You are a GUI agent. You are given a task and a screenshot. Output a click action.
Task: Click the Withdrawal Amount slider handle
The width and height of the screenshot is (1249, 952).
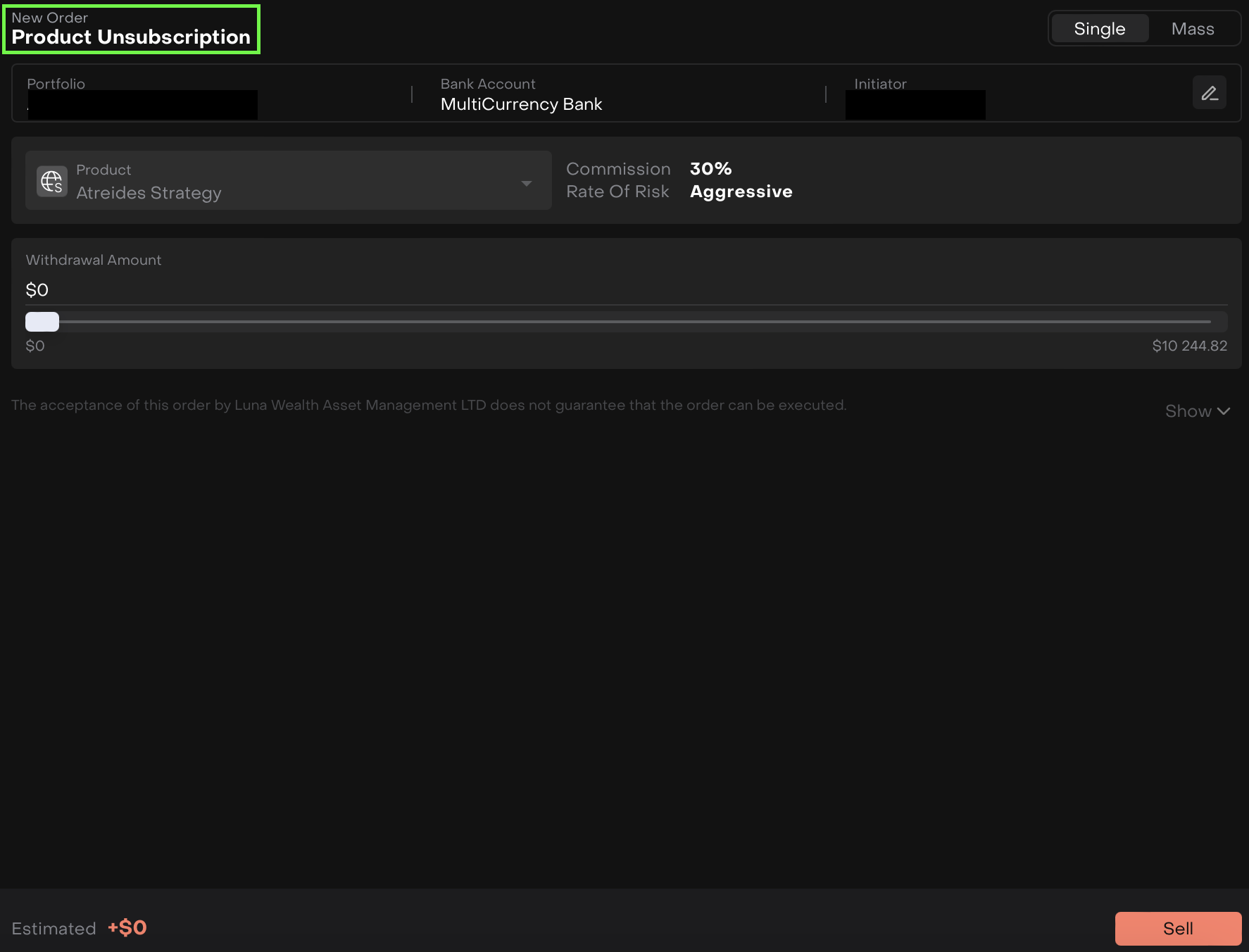[42, 322]
